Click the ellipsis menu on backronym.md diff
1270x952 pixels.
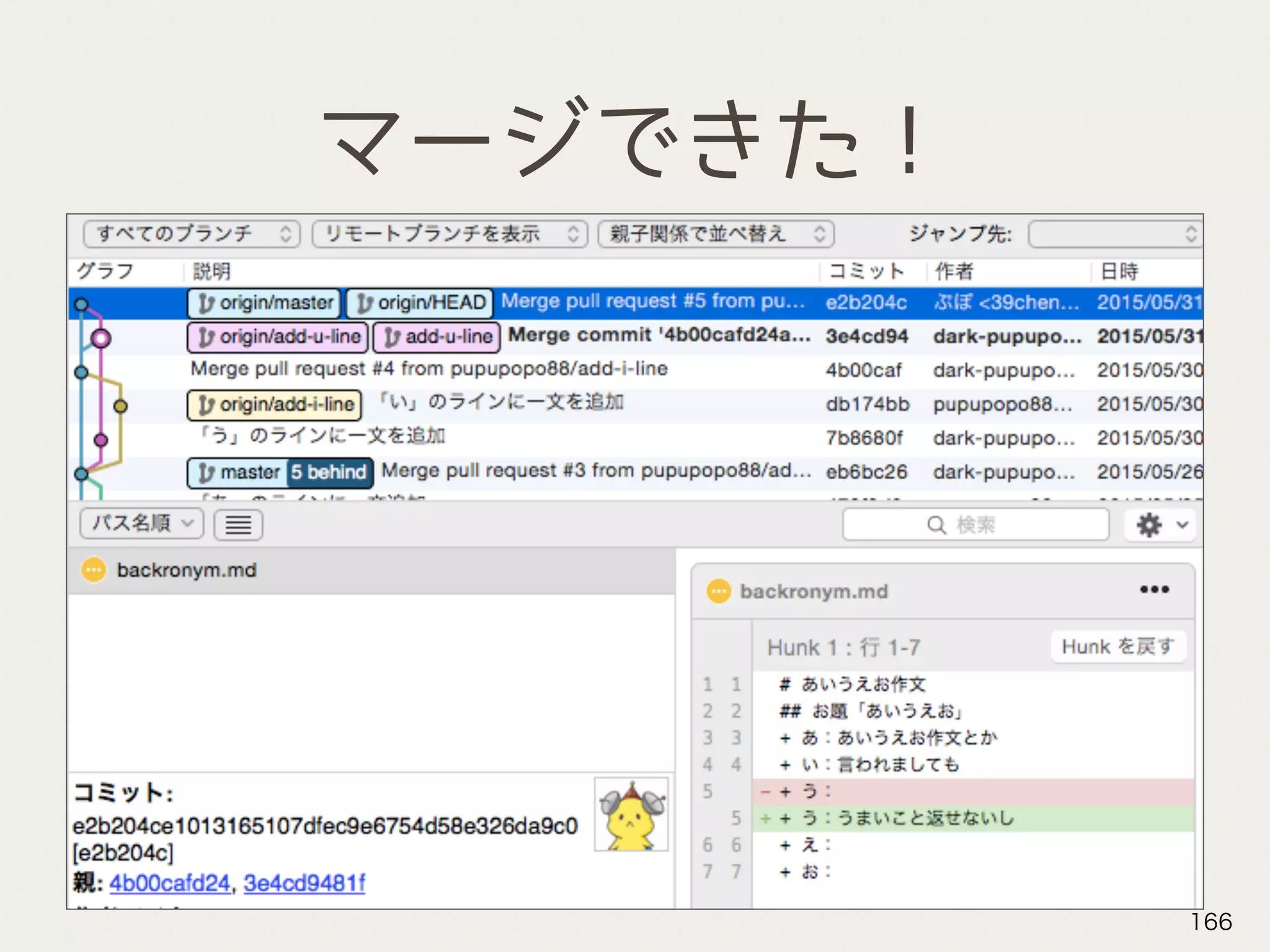click(1154, 589)
